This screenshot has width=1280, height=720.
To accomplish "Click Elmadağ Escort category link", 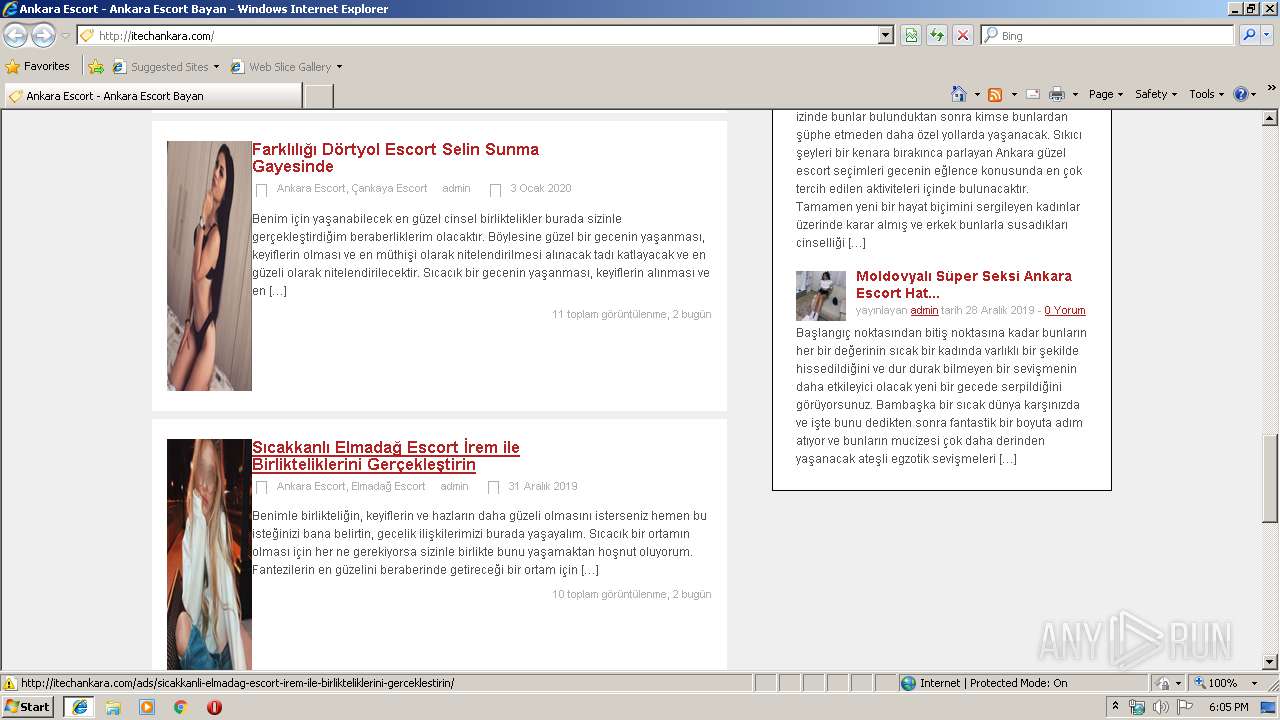I will (x=388, y=486).
